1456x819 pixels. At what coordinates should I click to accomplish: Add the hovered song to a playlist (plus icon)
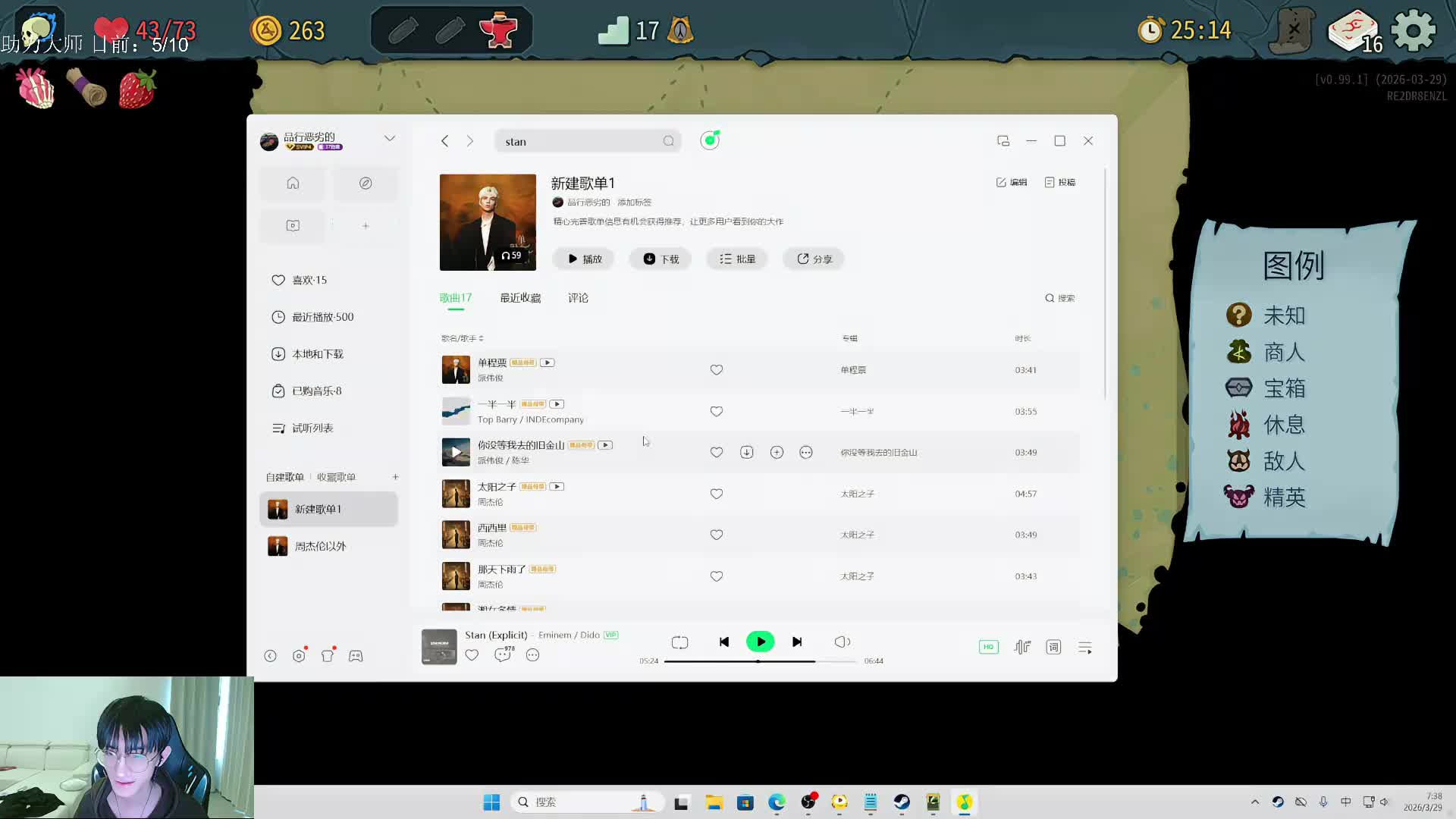[777, 452]
